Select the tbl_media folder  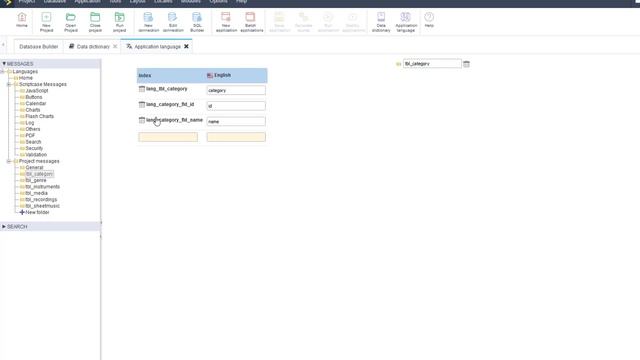(37, 193)
